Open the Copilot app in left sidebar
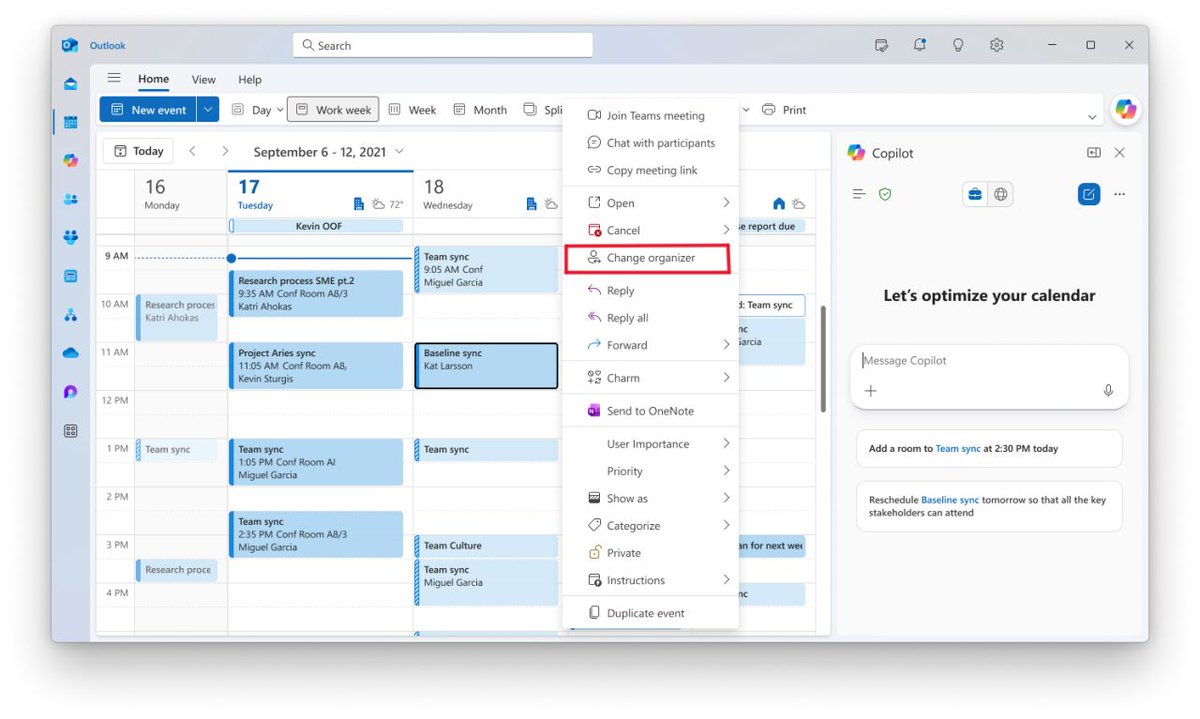Screen dimensions: 1200x719 click(x=70, y=160)
